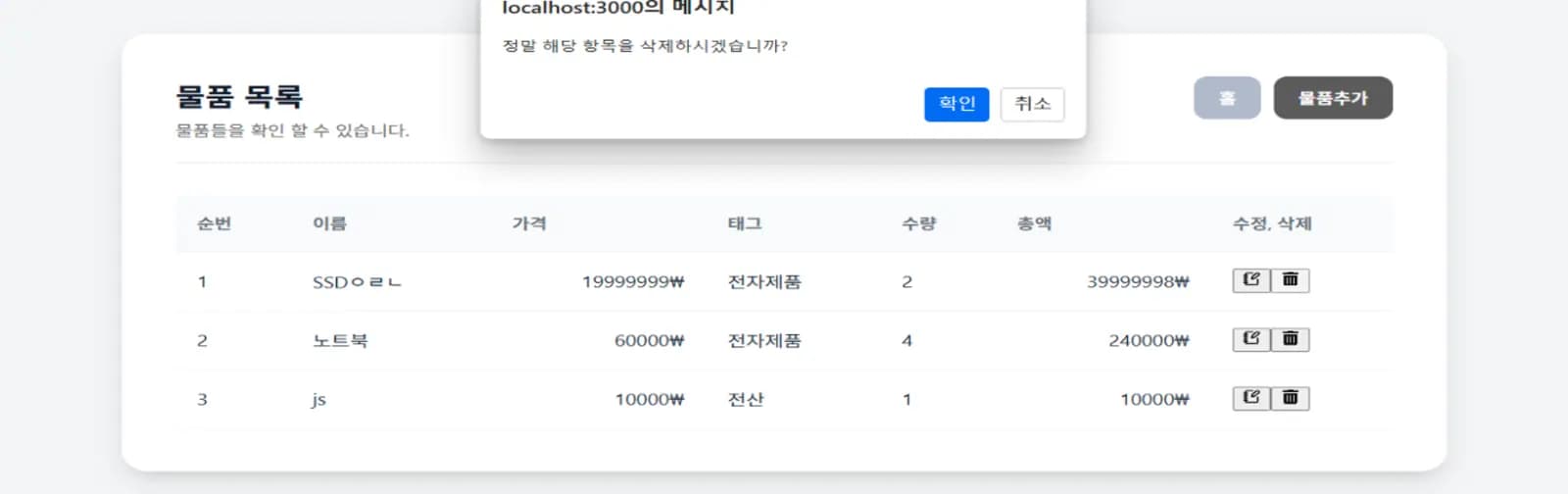Open edit for the js row
This screenshot has height=494, width=1568.
coord(1251,398)
